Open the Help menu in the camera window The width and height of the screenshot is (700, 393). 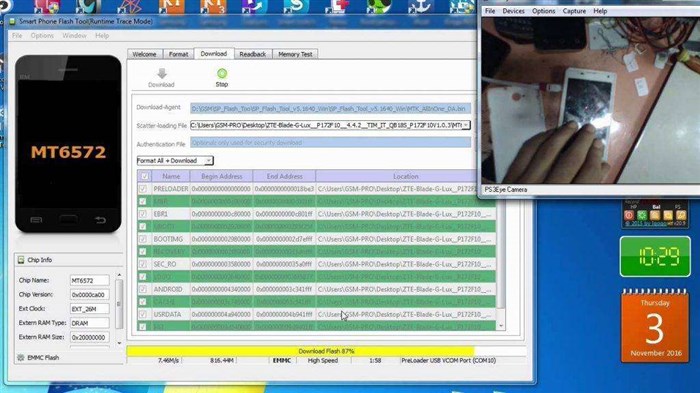(600, 11)
